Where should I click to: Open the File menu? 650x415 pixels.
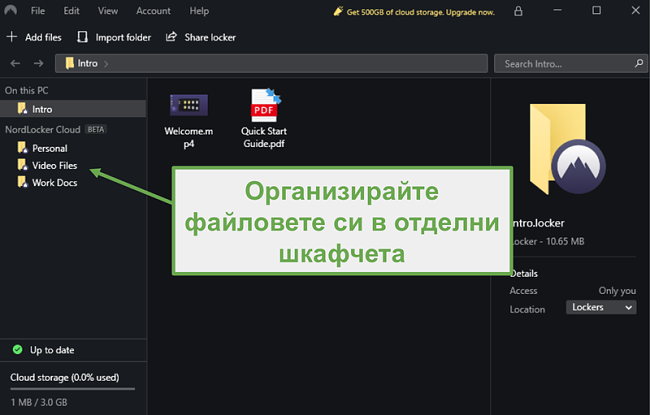click(x=37, y=11)
